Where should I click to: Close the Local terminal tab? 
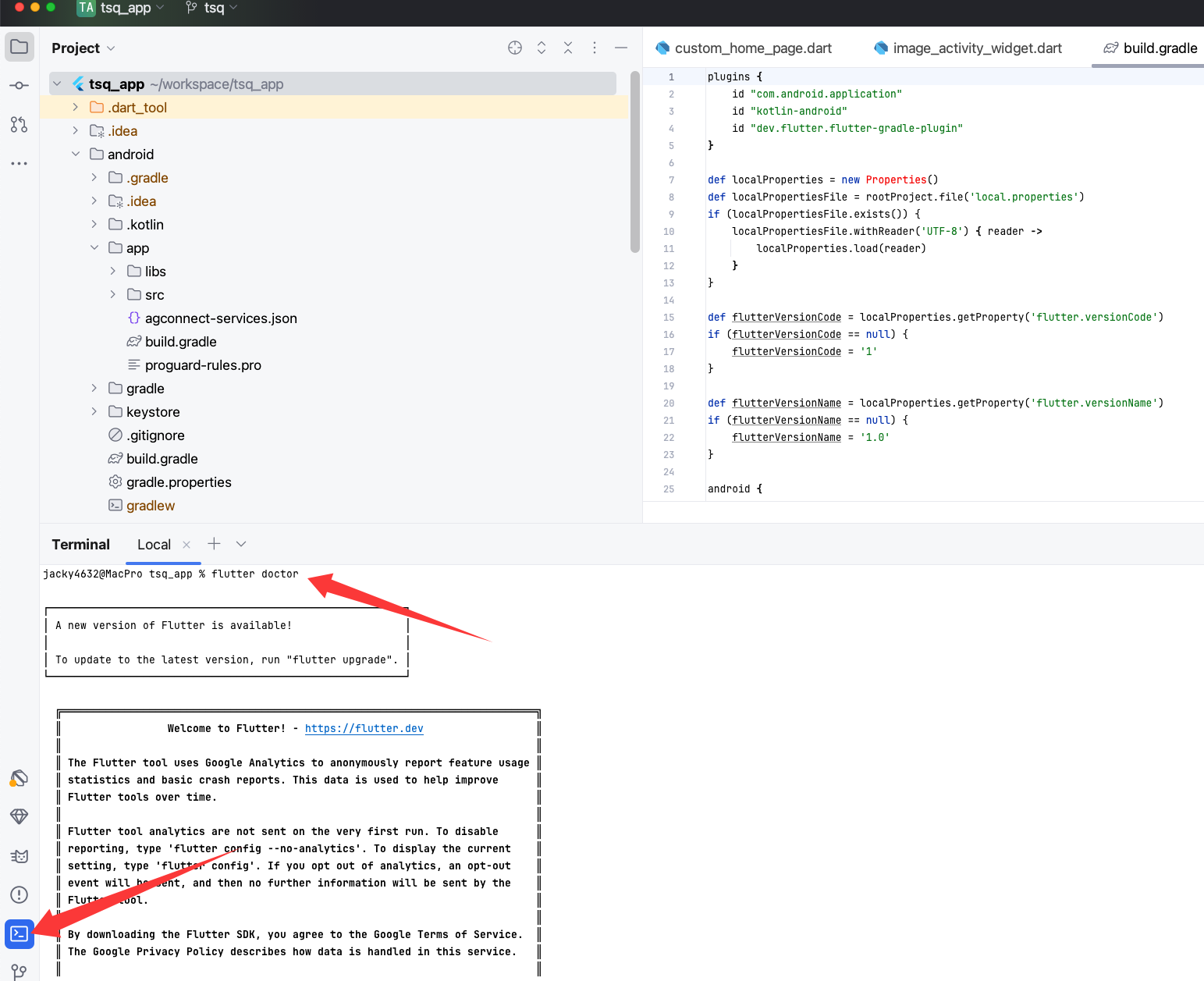point(186,545)
